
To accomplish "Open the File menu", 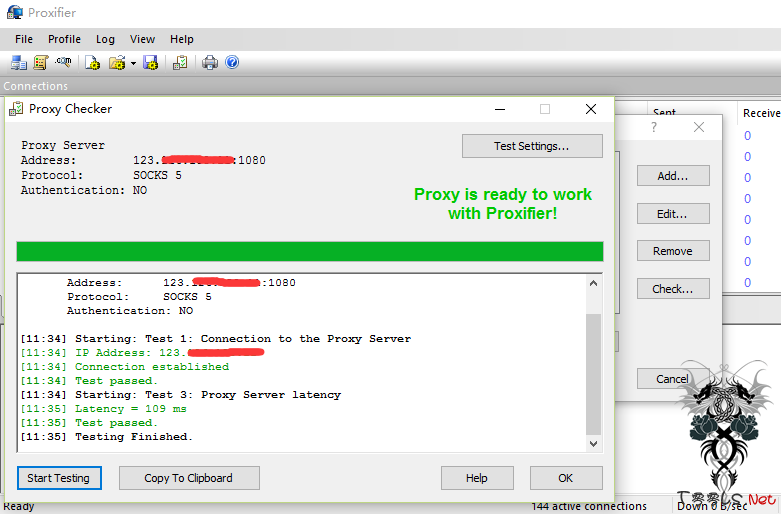I will [24, 39].
